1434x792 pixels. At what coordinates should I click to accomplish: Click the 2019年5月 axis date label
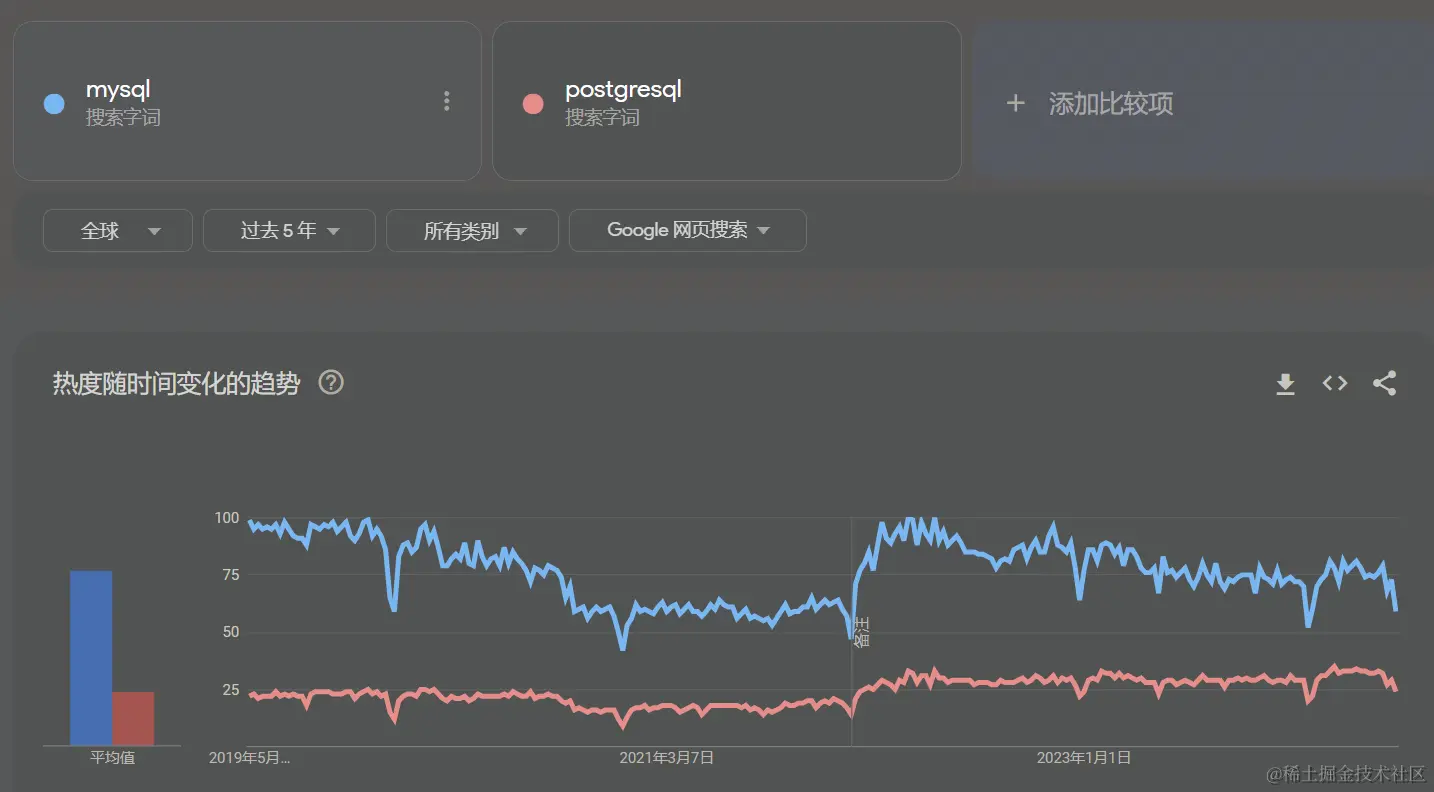tap(249, 758)
